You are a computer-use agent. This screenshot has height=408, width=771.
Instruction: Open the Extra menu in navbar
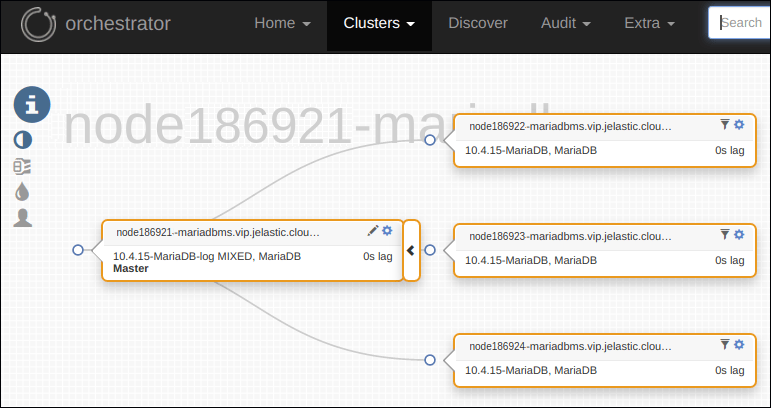tap(649, 24)
